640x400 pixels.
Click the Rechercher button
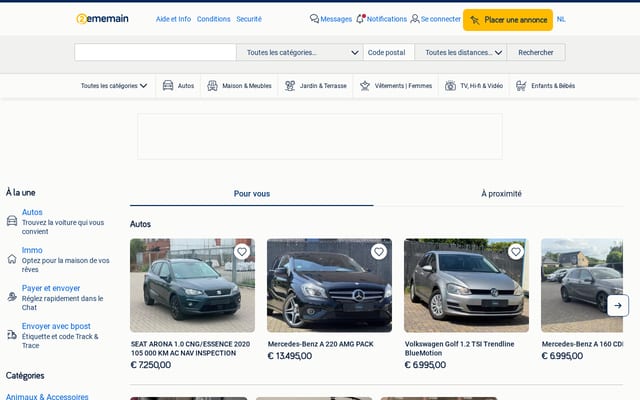click(536, 52)
